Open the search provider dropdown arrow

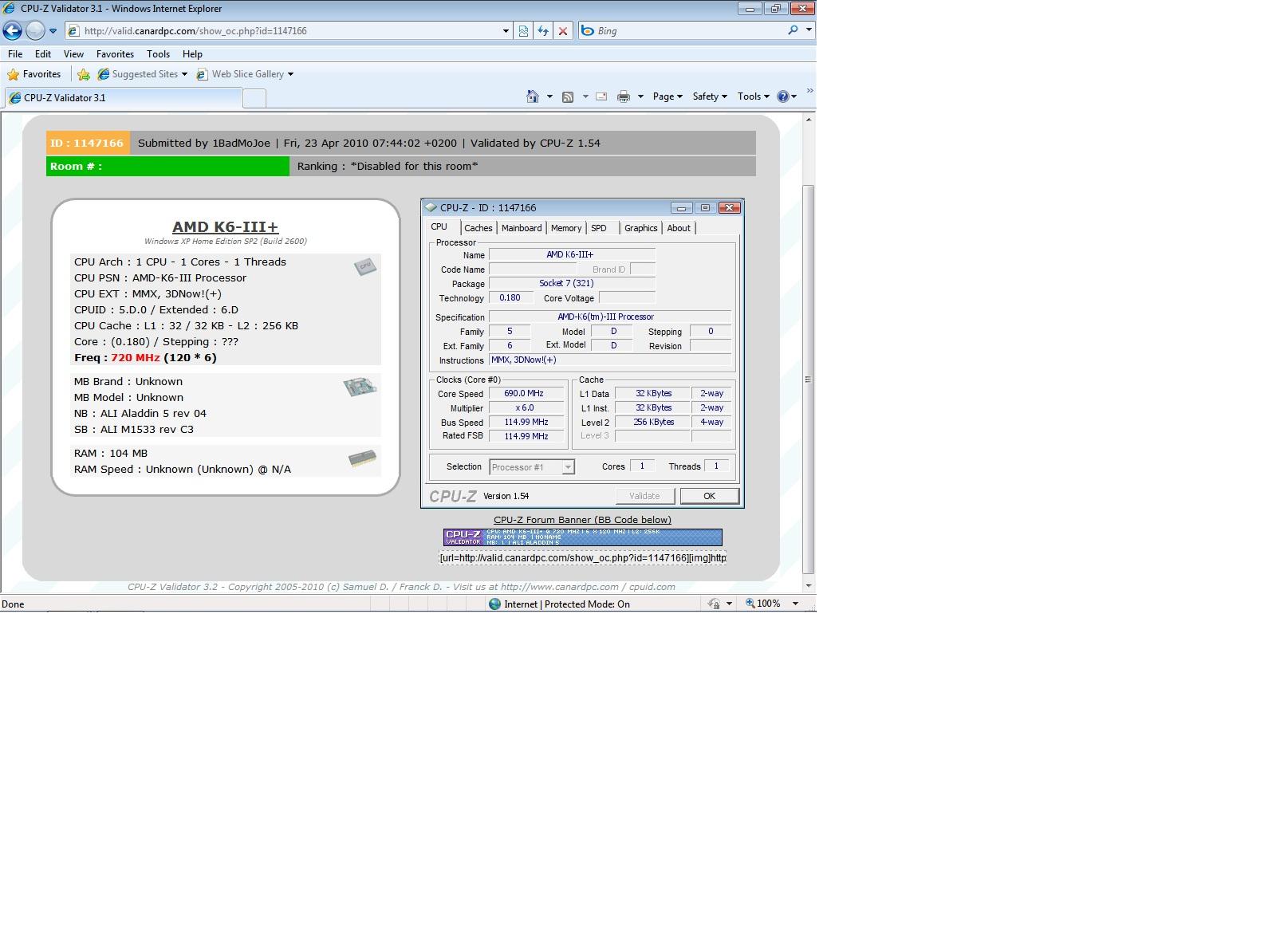[809, 30]
